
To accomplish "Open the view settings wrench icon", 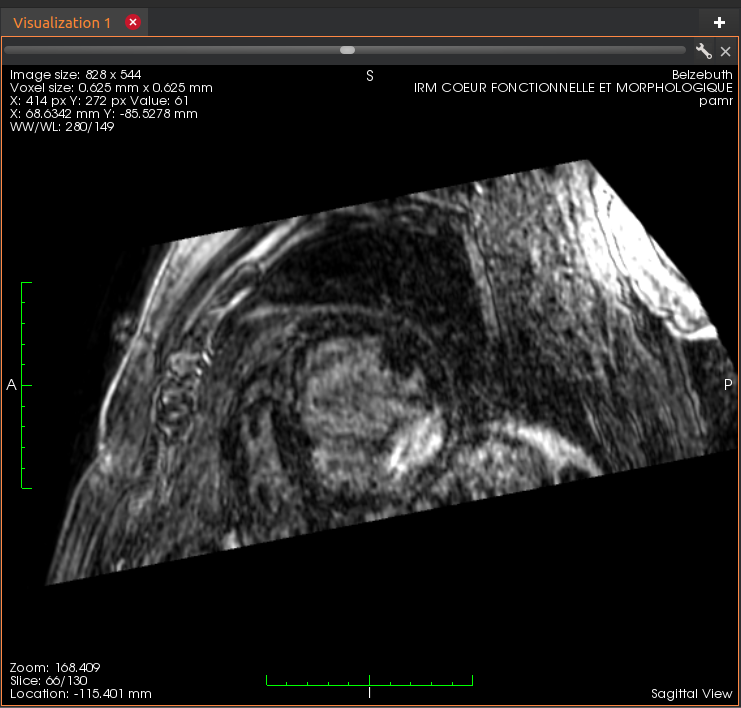I will [x=704, y=51].
